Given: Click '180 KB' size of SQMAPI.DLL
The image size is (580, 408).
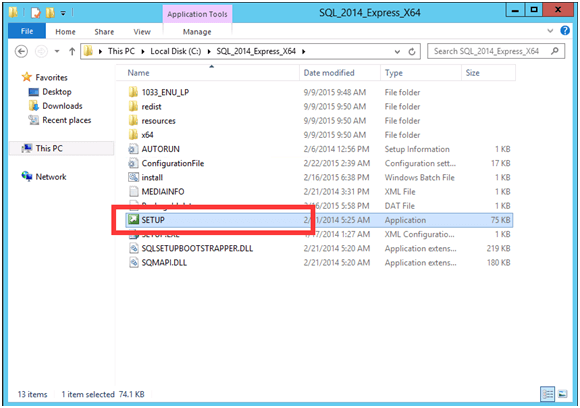Looking at the screenshot, I should [498, 263].
